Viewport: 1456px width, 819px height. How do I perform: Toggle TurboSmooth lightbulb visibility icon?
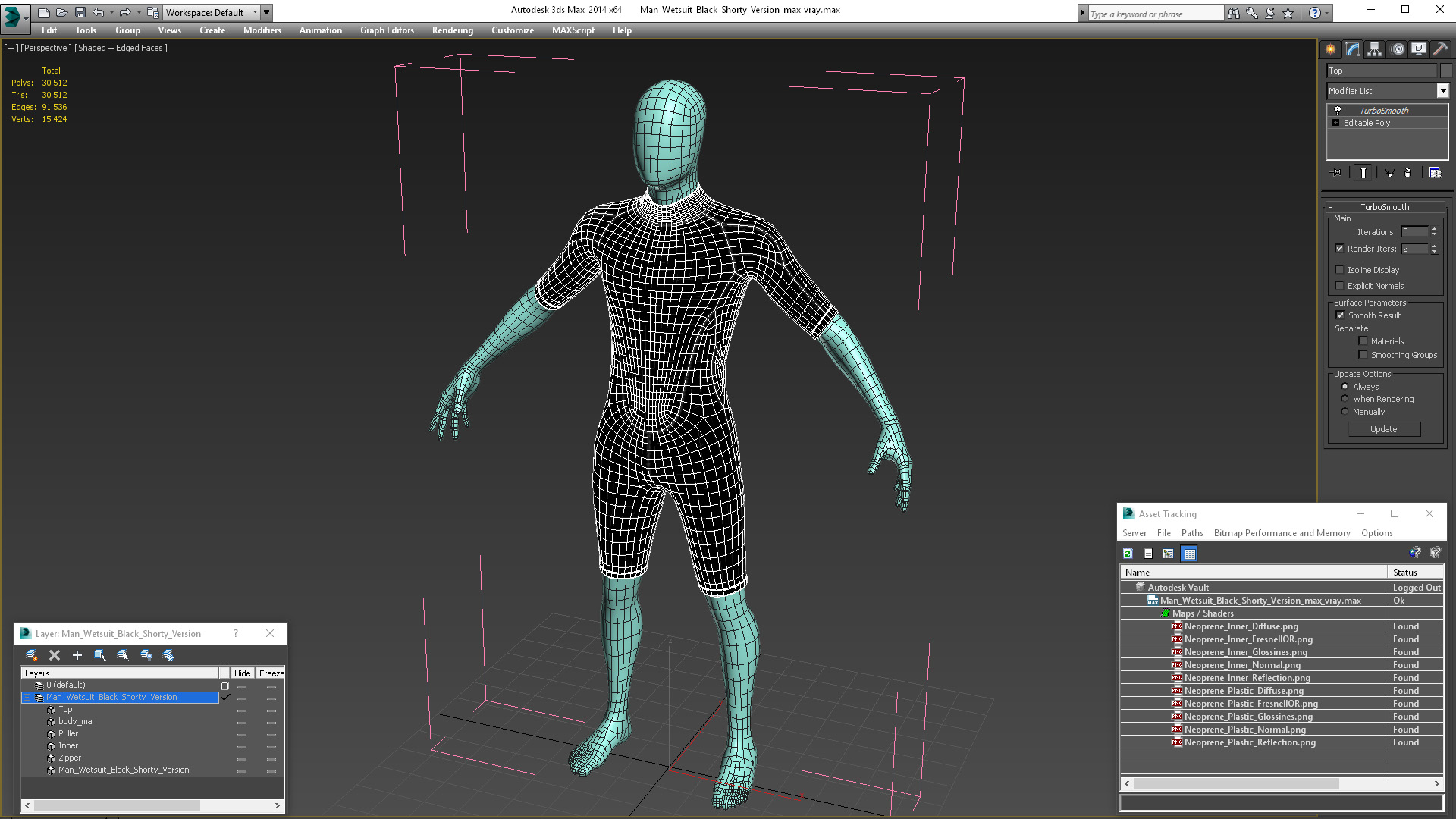point(1338,111)
